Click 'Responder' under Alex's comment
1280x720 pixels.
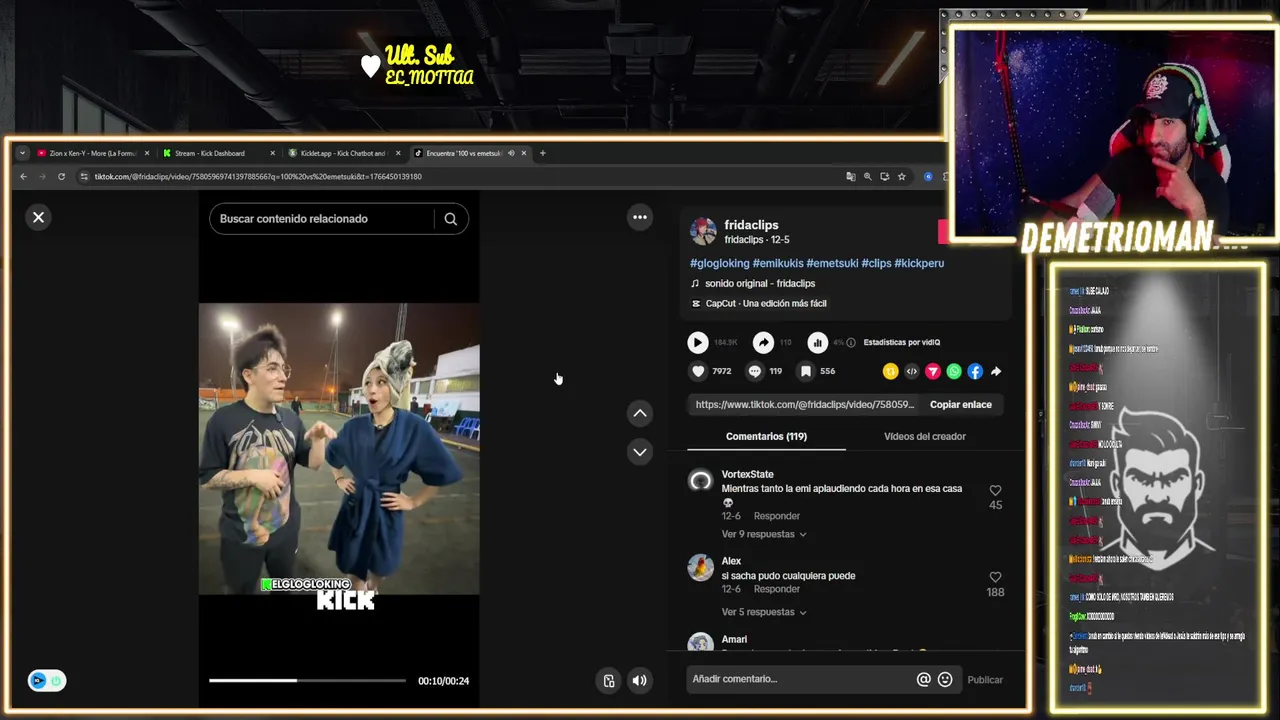click(777, 590)
